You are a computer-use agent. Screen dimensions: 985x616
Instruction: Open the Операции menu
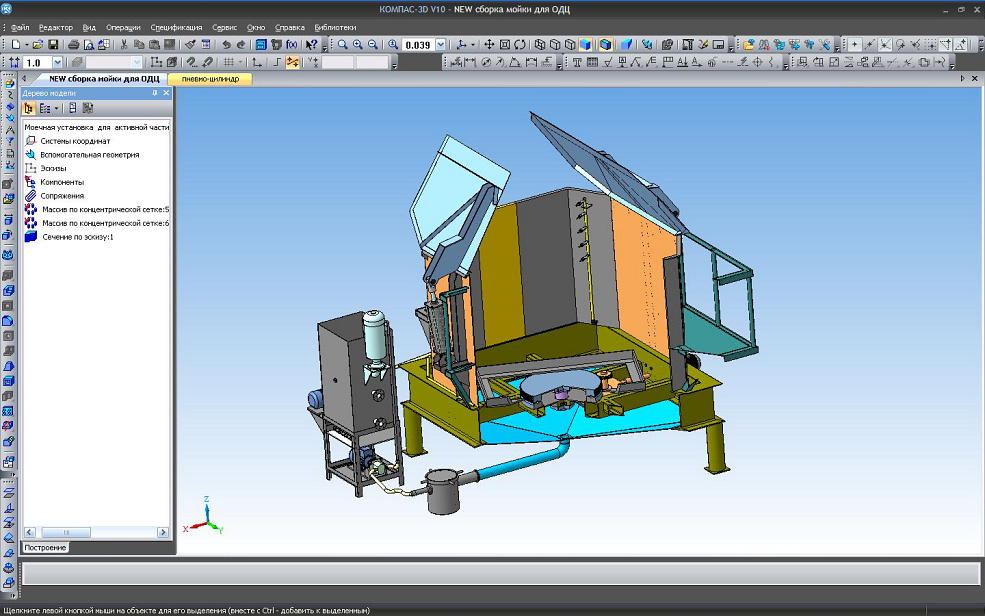click(123, 27)
